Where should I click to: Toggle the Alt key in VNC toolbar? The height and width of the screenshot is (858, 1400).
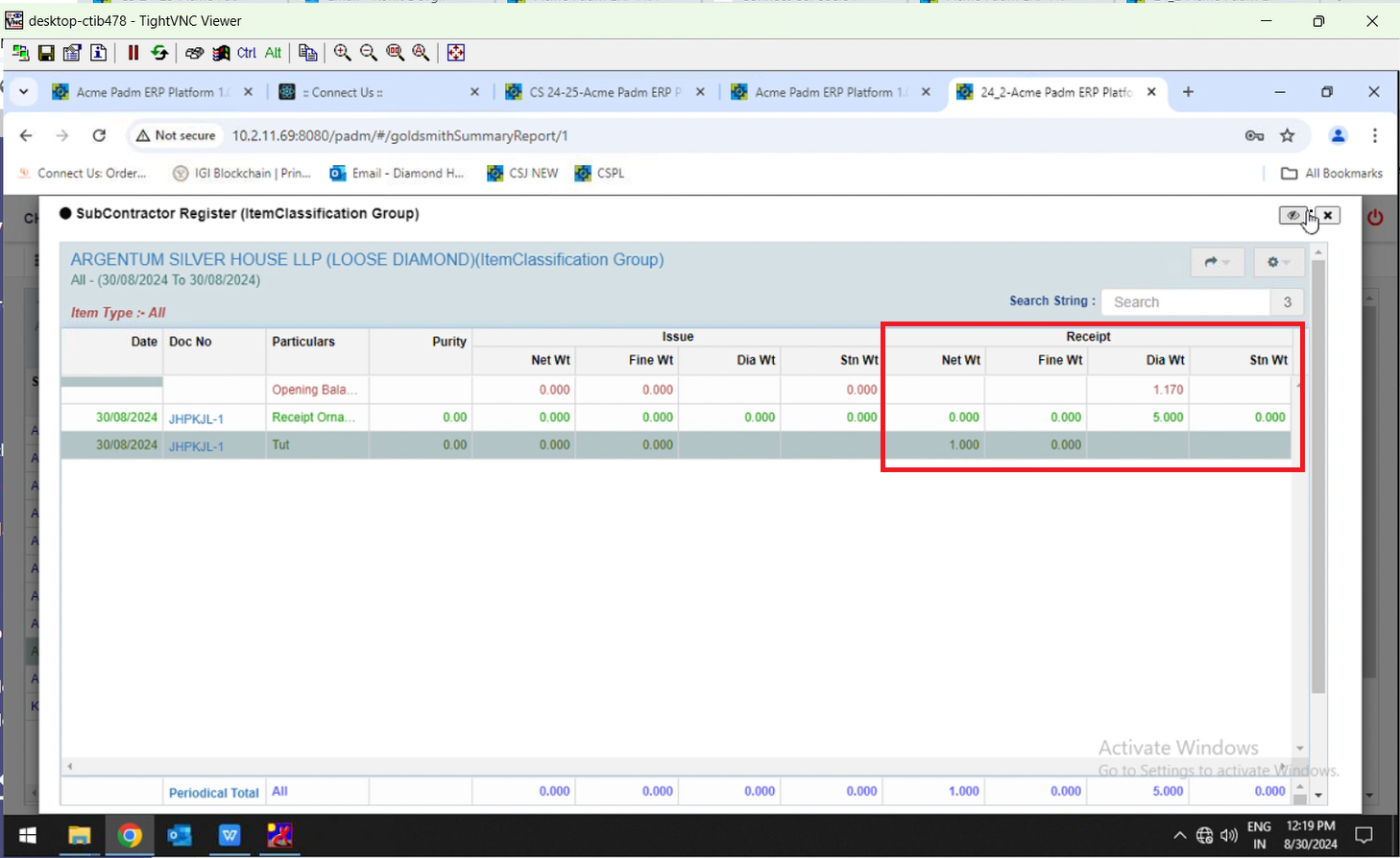click(x=274, y=53)
